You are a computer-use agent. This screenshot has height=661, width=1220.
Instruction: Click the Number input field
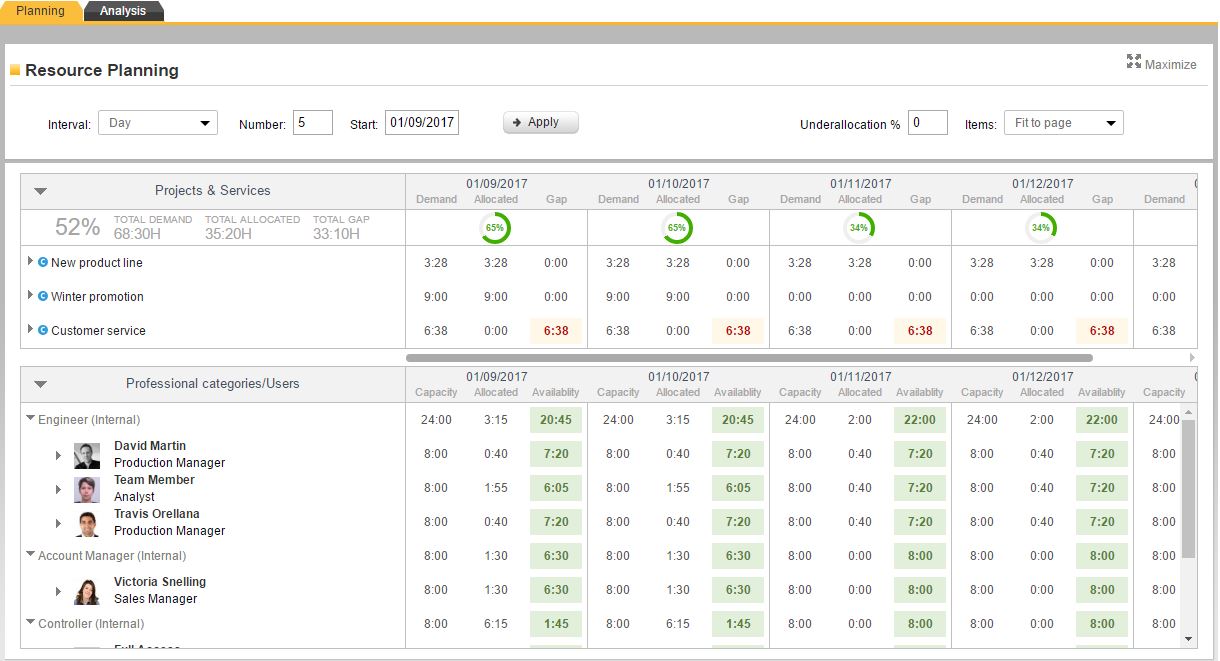[x=311, y=122]
